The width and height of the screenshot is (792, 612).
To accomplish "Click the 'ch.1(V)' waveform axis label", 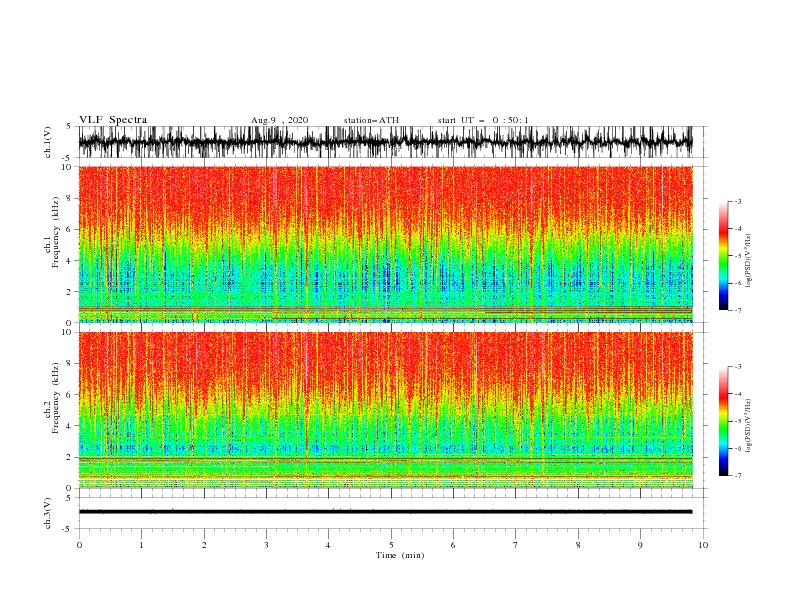I will (48, 142).
